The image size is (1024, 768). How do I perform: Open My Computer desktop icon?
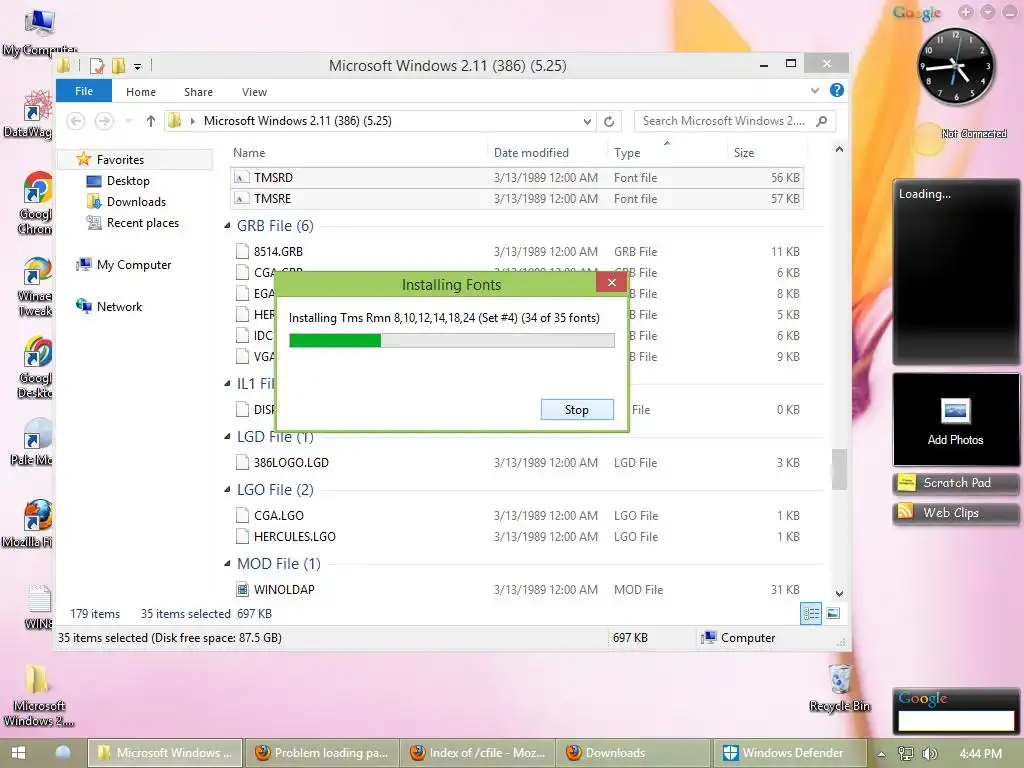pyautogui.click(x=39, y=33)
